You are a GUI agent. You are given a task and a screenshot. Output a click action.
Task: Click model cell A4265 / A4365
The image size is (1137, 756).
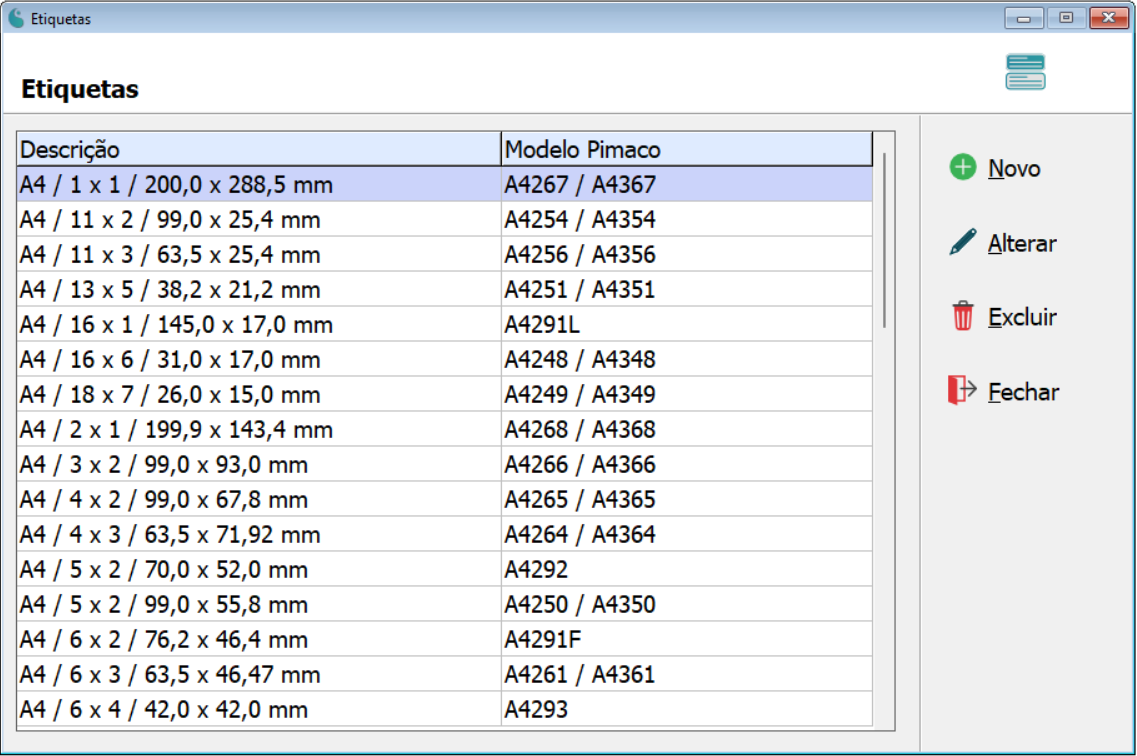[687, 499]
